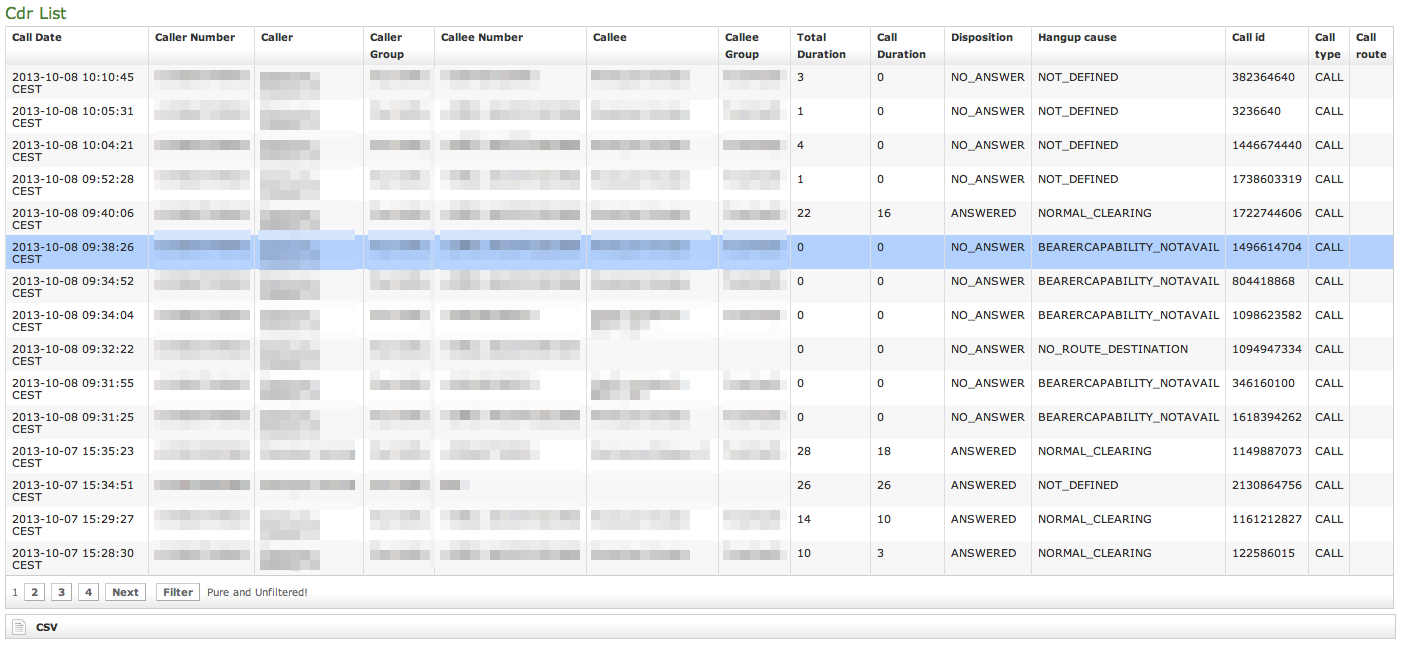Open page 4 of the Cdr list
Viewport: 1403px width, 655px height.
point(89,592)
